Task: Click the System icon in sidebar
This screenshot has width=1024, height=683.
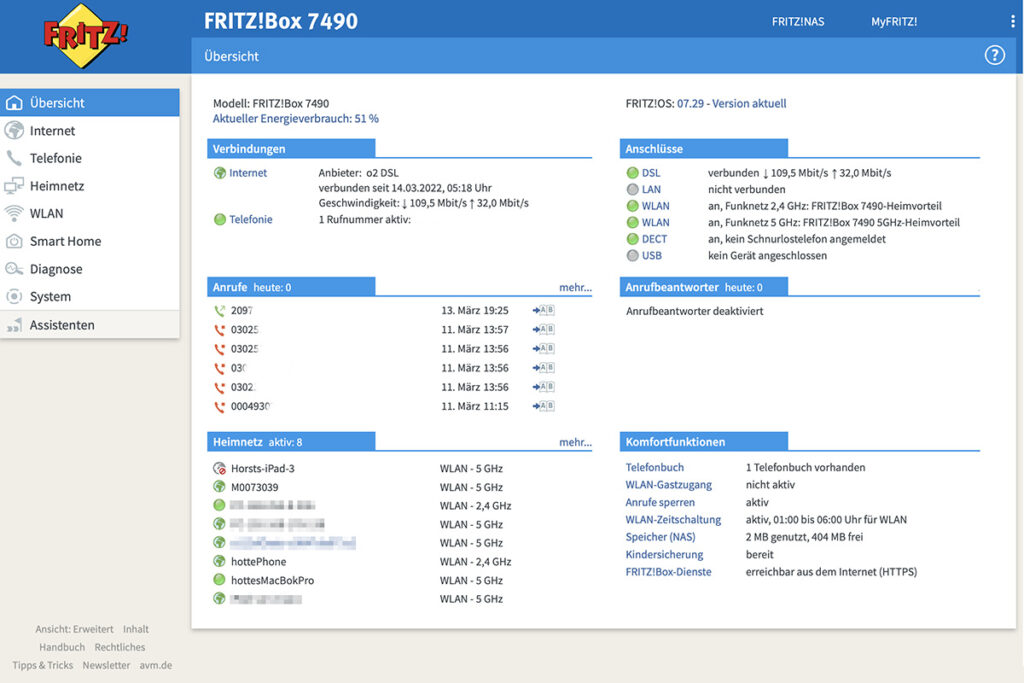Action: 14,296
